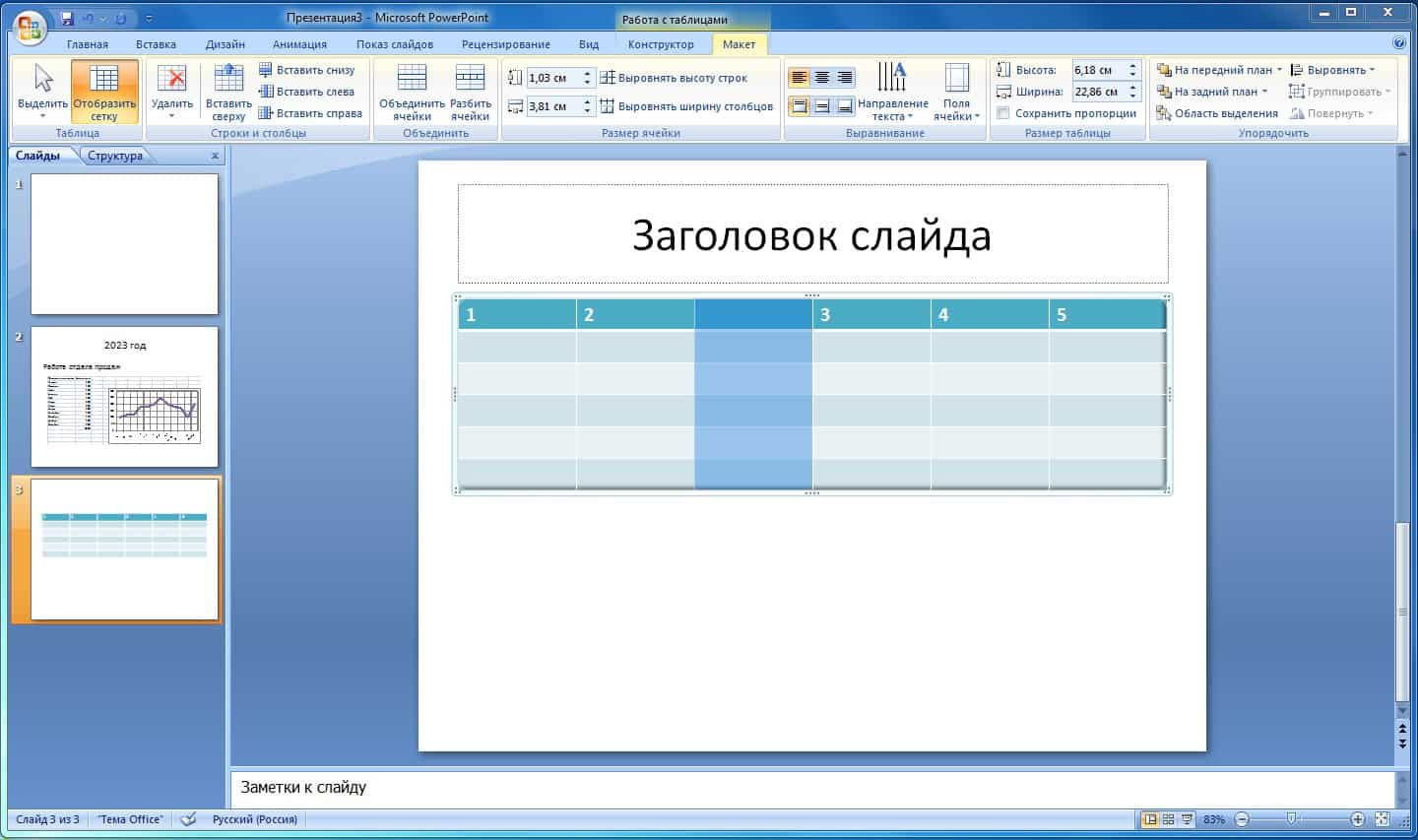Open the quick access toolbar customization arrow
This screenshot has height=840, width=1418.
(x=149, y=19)
